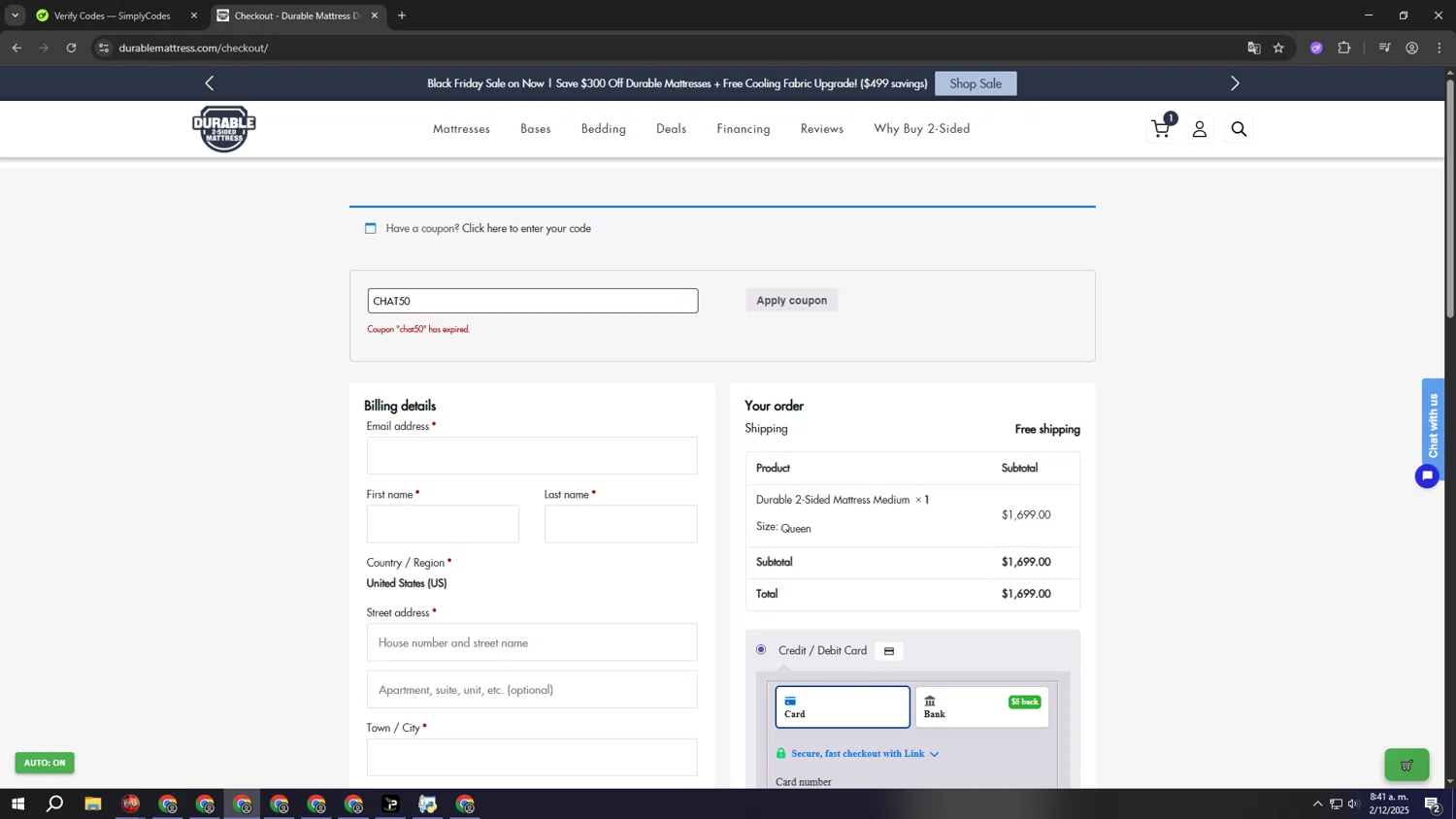Click the House number and street name field

pos(532,642)
